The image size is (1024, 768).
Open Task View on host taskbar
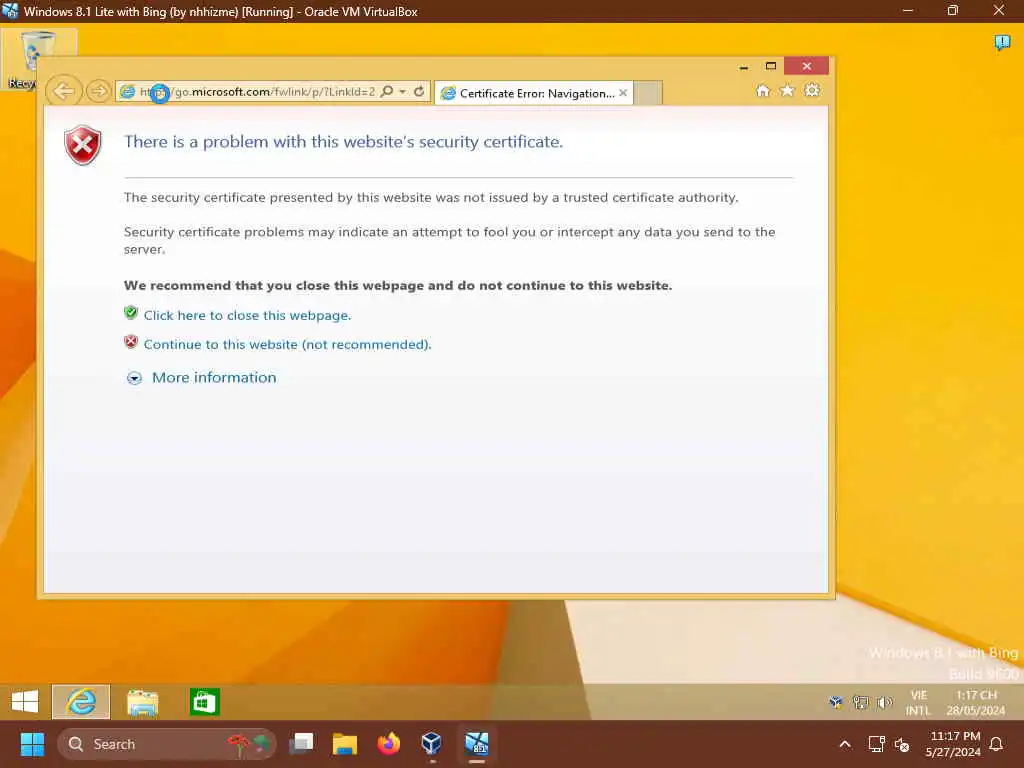click(302, 744)
